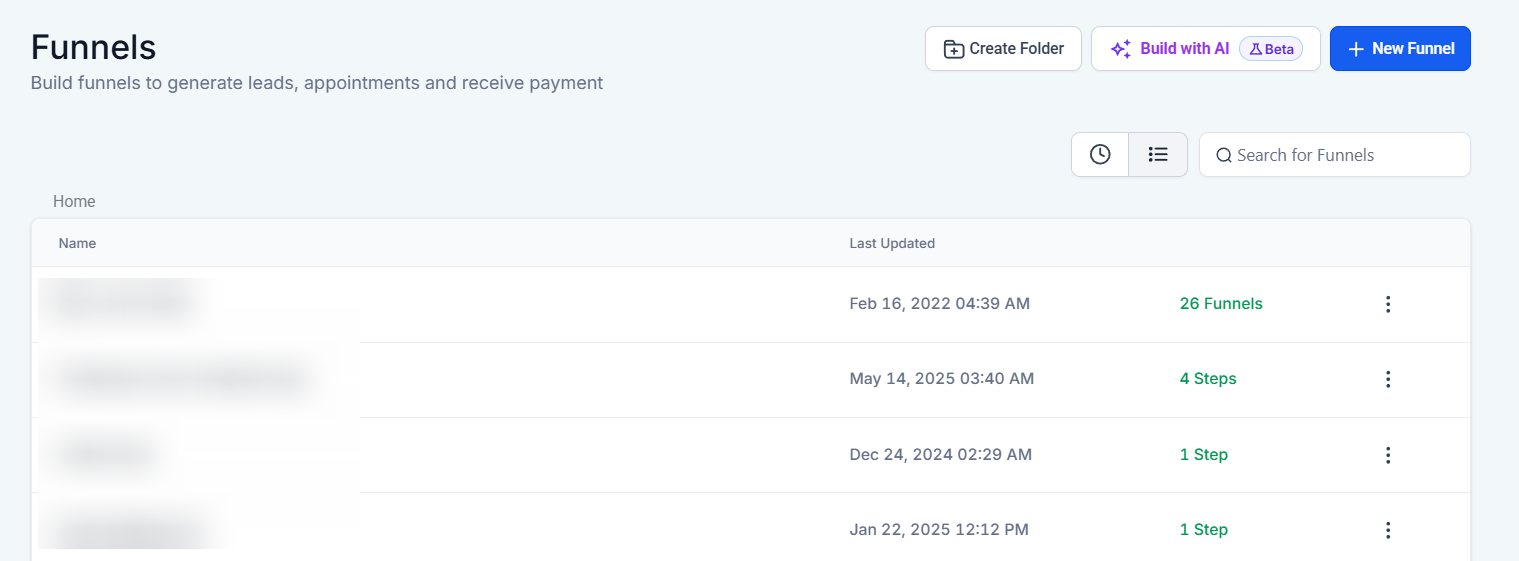Click the 4 Steps label
This screenshot has height=561, width=1519.
[x=1208, y=379]
